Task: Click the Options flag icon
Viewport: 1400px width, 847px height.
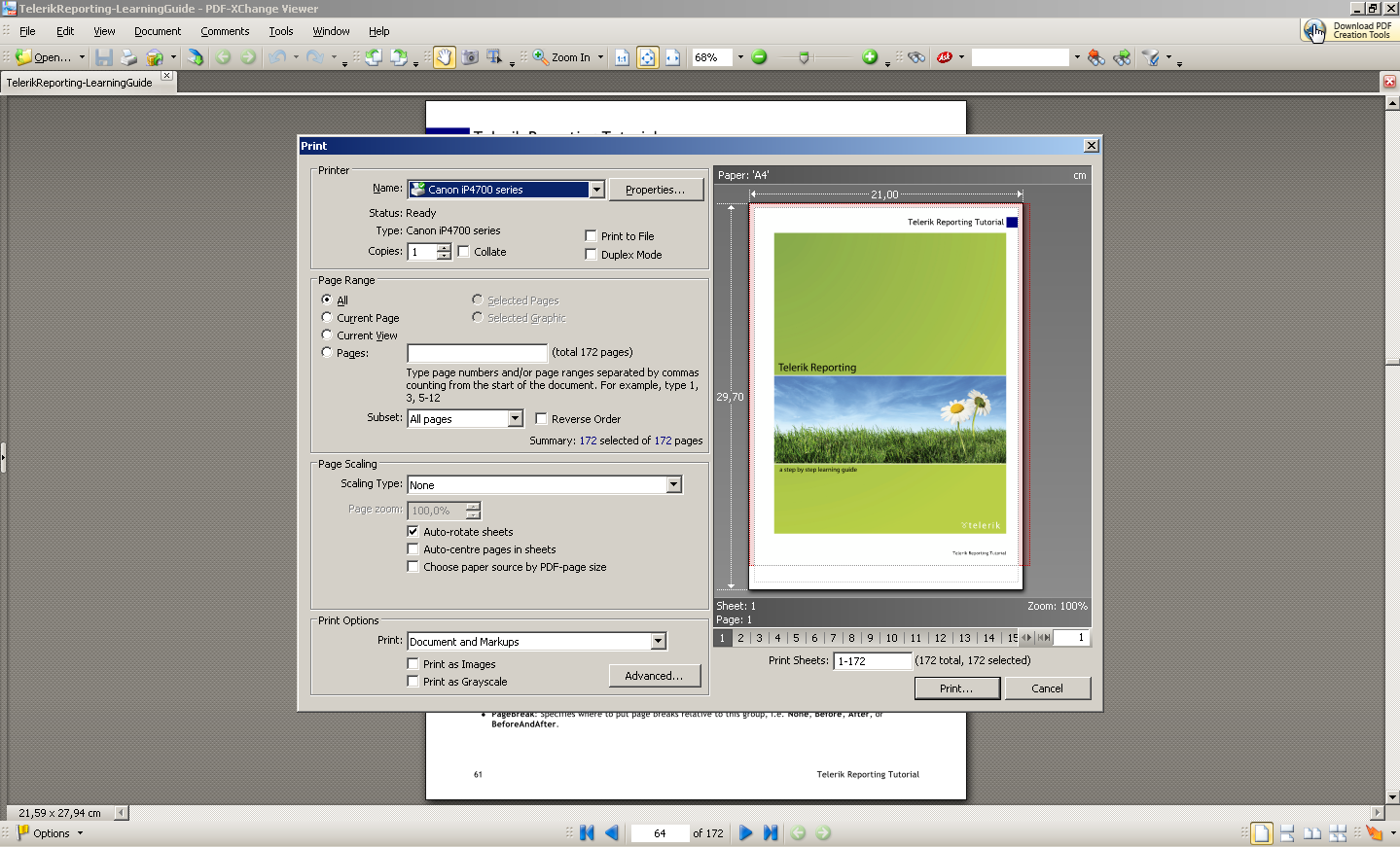Action: [23, 832]
